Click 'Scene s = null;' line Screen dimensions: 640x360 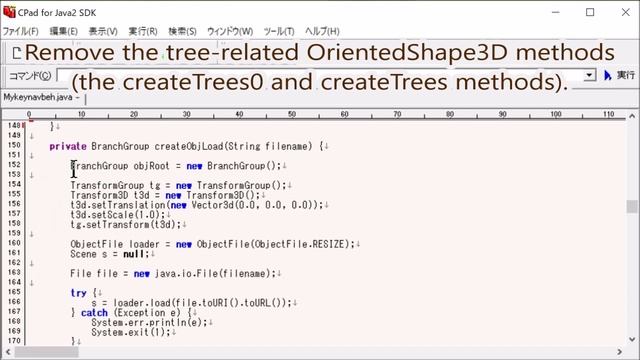(x=110, y=254)
